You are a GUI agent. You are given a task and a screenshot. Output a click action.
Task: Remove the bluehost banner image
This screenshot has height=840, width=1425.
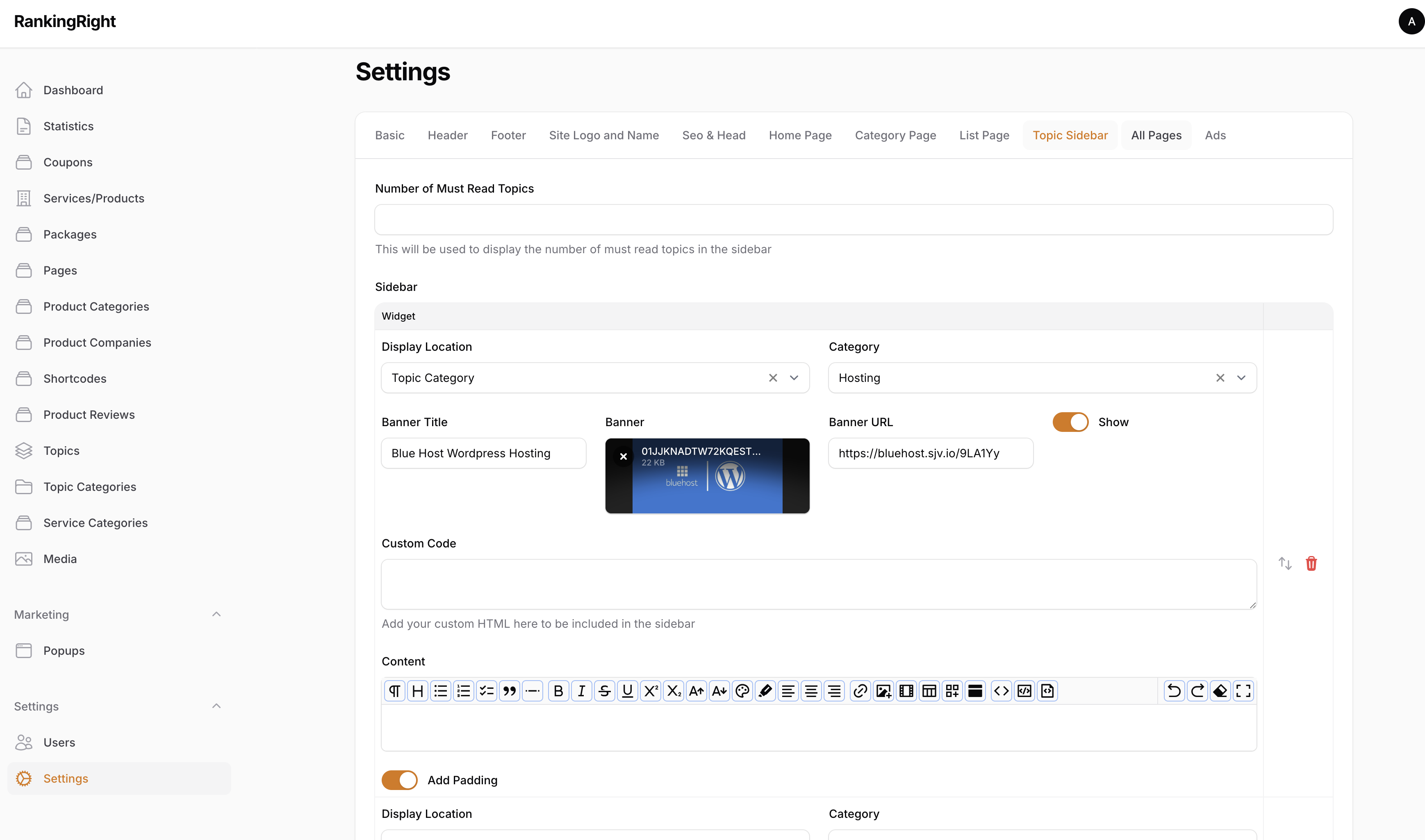623,456
